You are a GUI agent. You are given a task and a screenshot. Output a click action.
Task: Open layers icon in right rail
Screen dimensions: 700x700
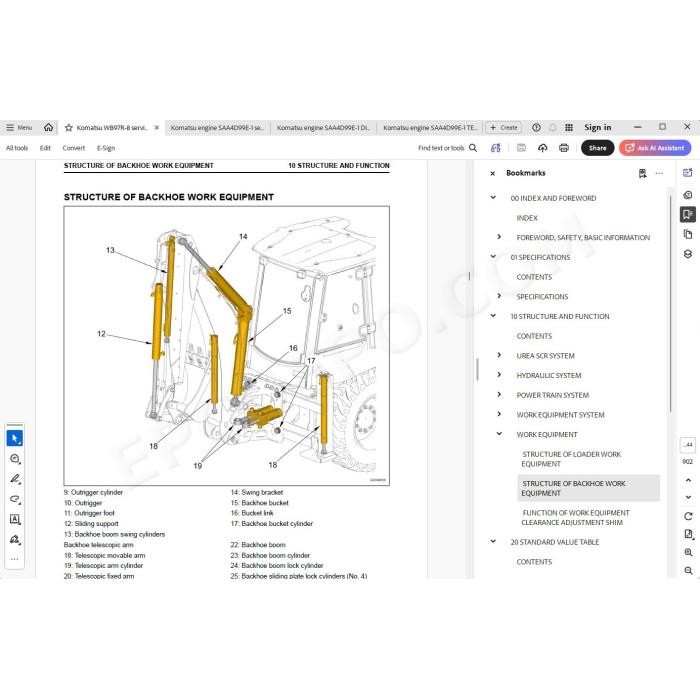688,254
